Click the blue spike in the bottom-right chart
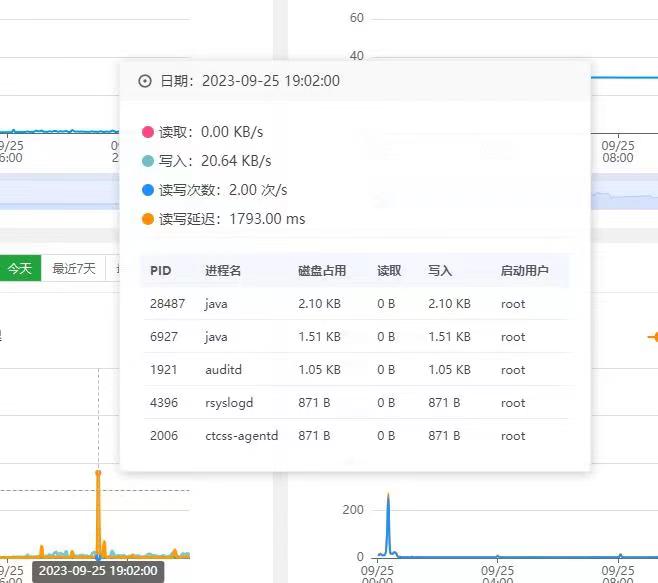 click(x=388, y=525)
